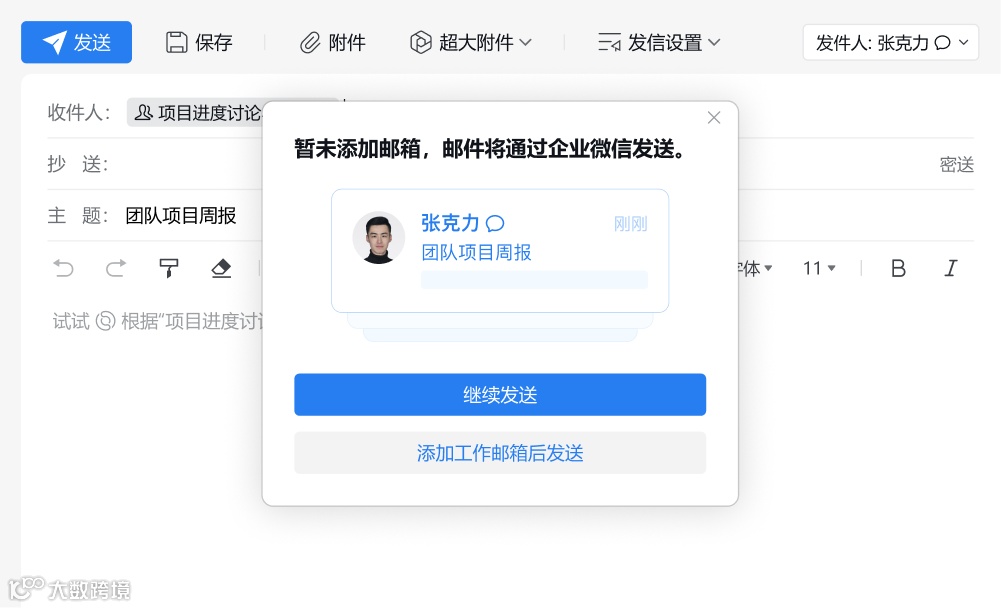The height and width of the screenshot is (608, 1001).
Task: Click sender name 张克力 in preview card
Action: point(450,223)
